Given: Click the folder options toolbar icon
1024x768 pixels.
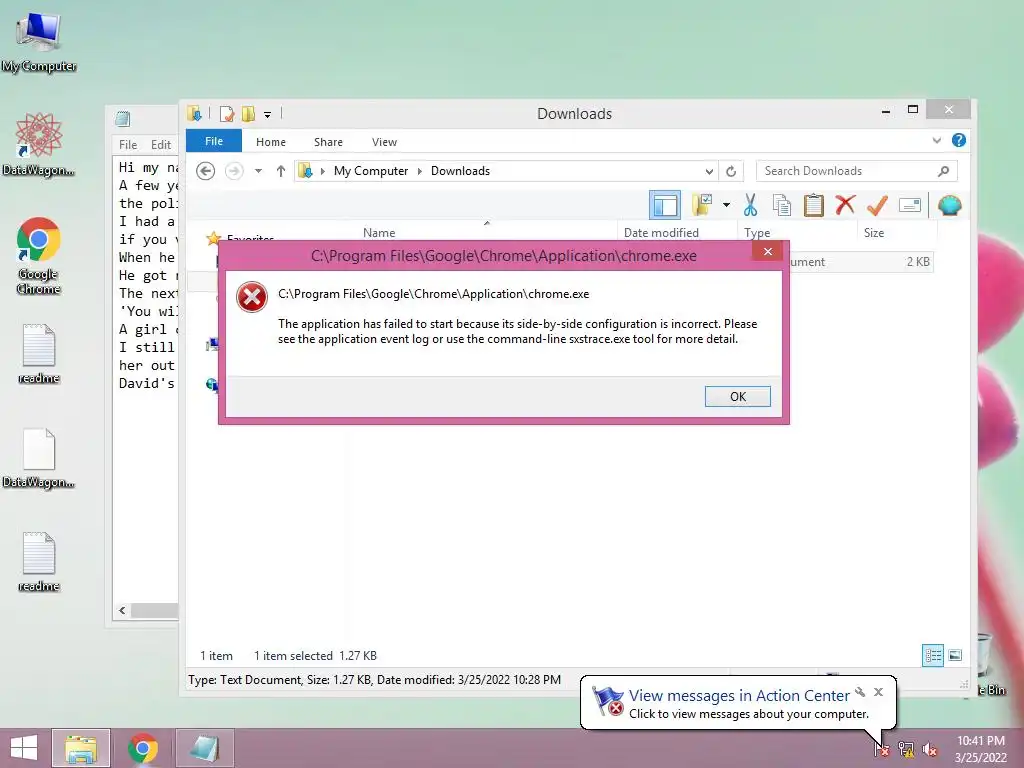Looking at the screenshot, I should pyautogui.click(x=702, y=205).
